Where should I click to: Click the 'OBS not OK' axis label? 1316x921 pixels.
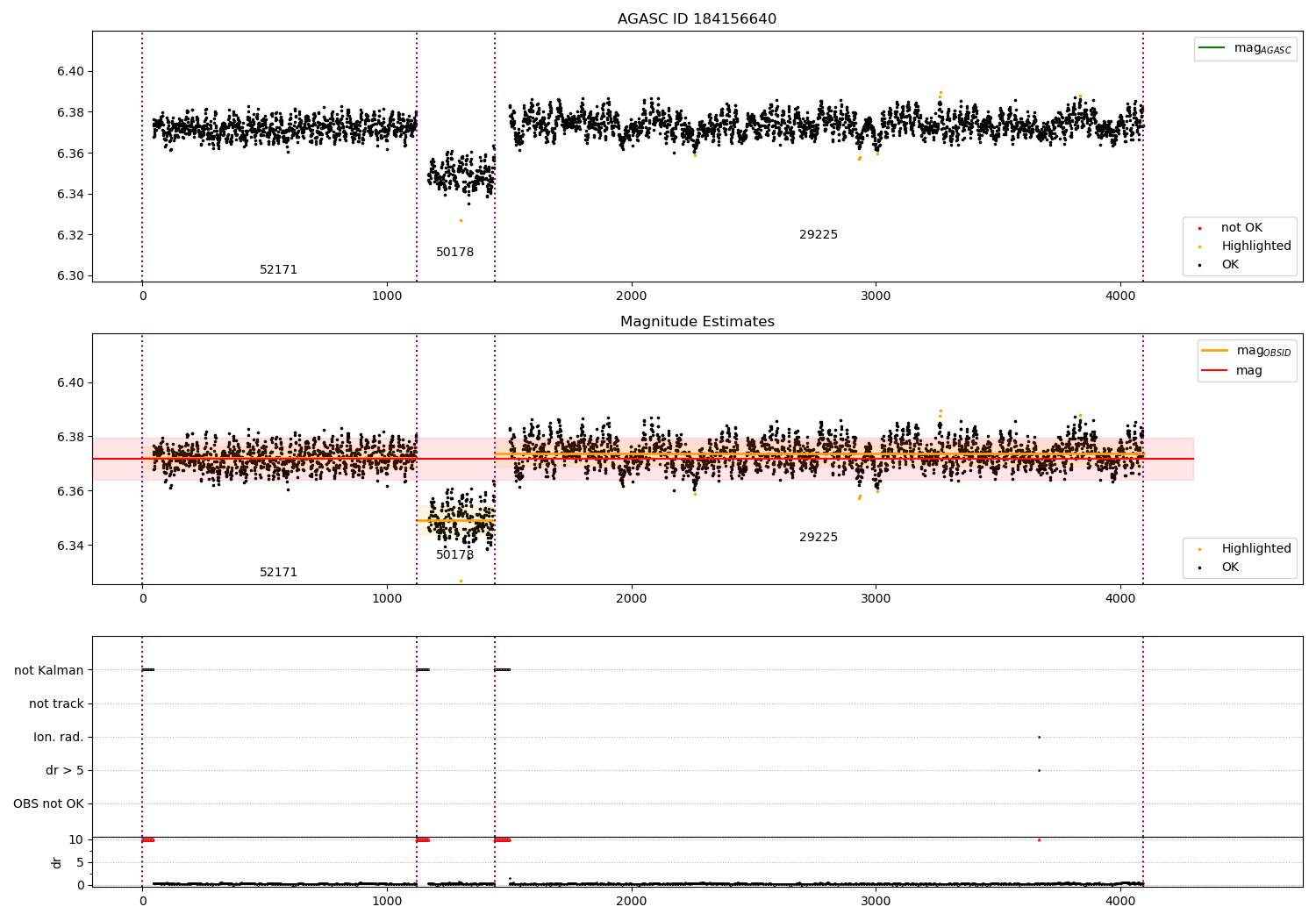tap(48, 803)
